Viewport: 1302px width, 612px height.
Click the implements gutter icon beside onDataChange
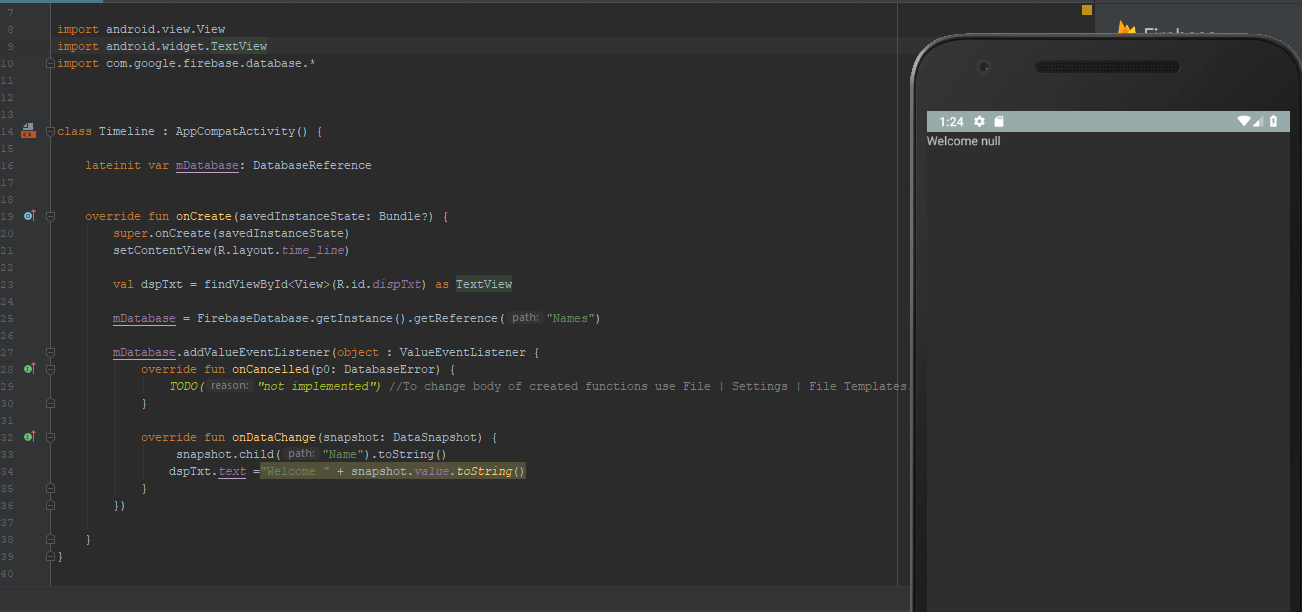[29, 437]
